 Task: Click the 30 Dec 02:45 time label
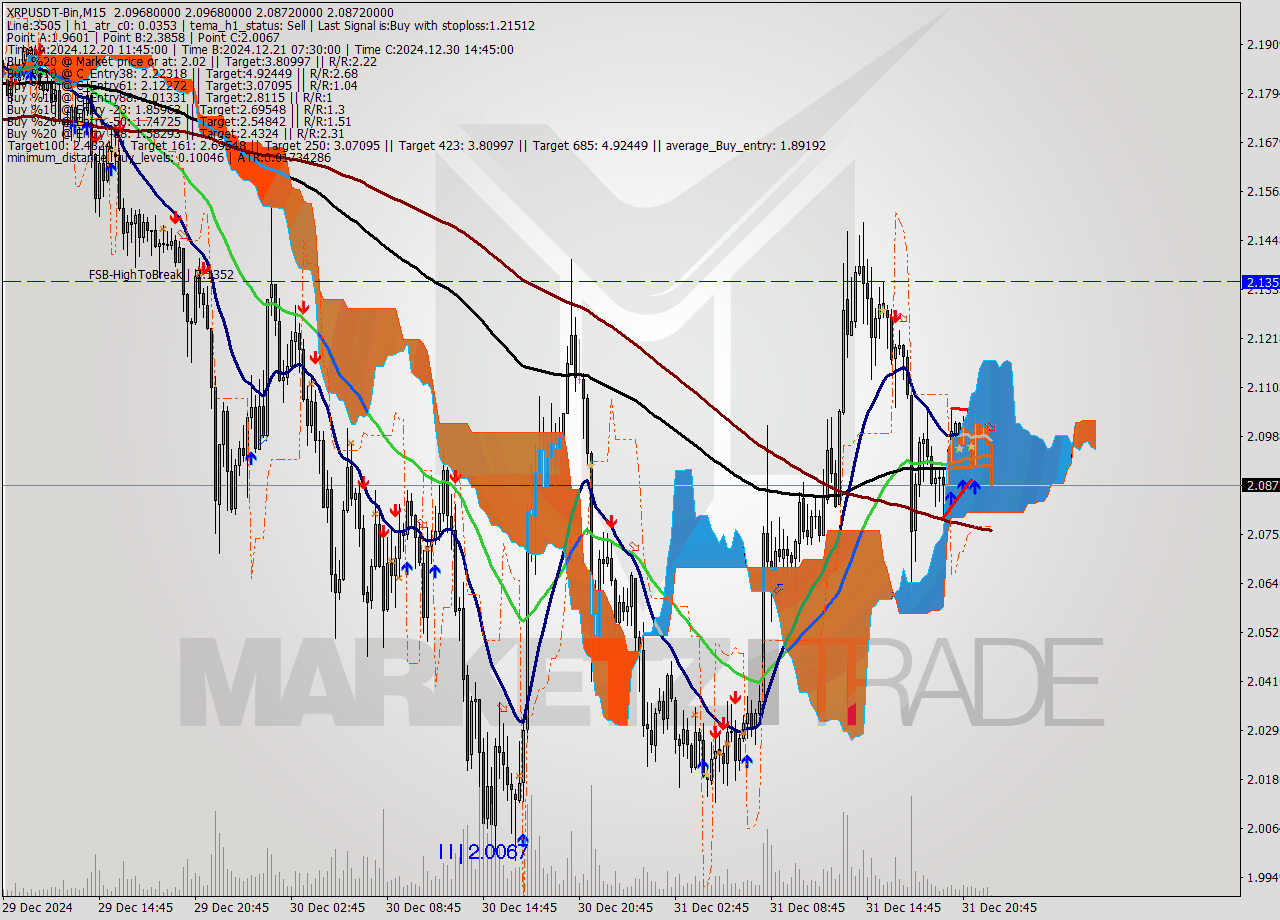[327, 908]
